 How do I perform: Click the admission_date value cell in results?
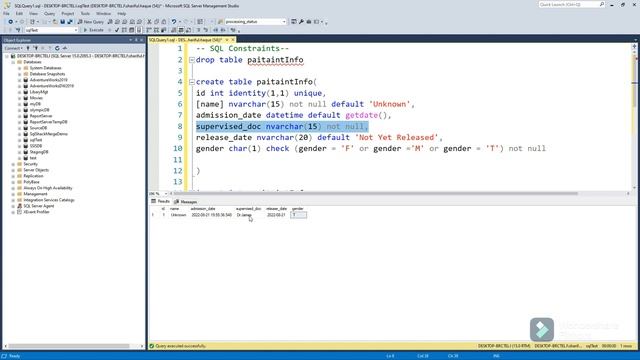point(211,215)
